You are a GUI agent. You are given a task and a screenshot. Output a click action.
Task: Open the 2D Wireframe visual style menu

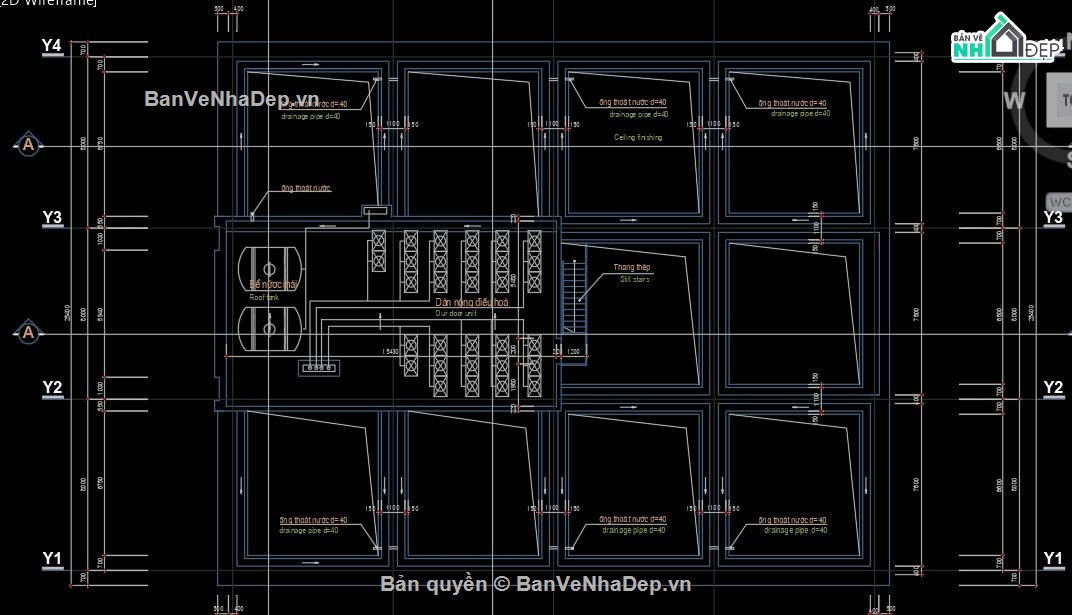[x=49, y=3]
